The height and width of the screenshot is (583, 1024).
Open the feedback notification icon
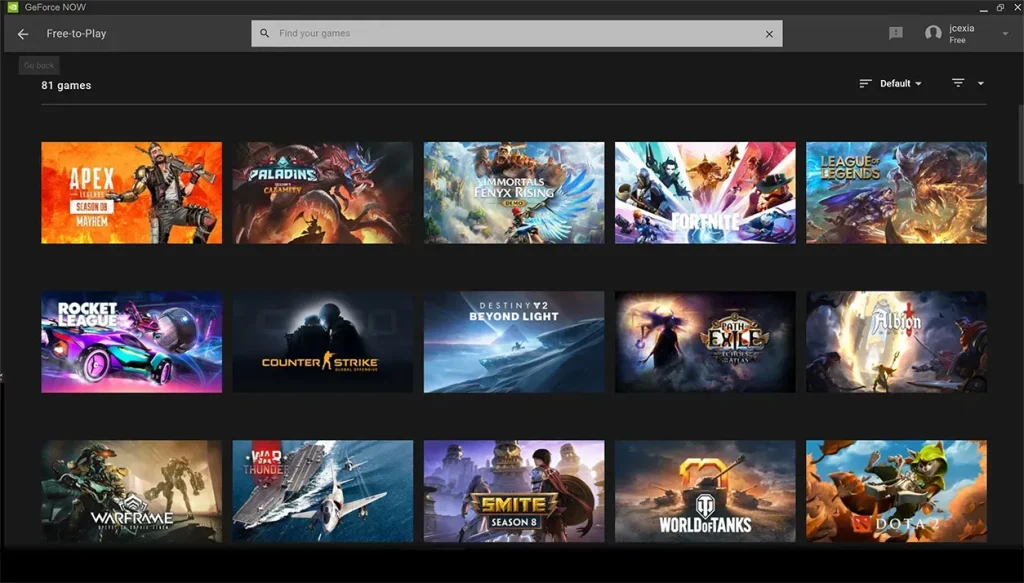pos(896,33)
